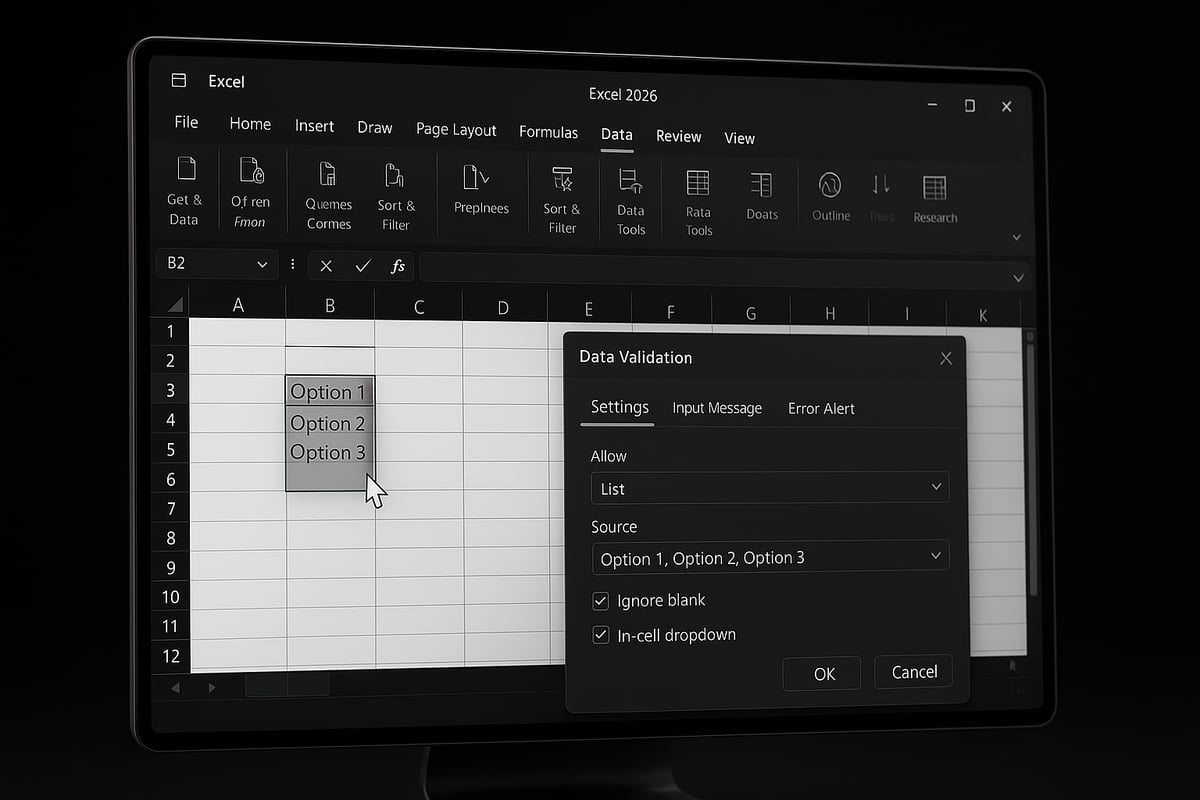Click the Insert Function (fs) icon
The image size is (1200, 800).
tap(397, 266)
